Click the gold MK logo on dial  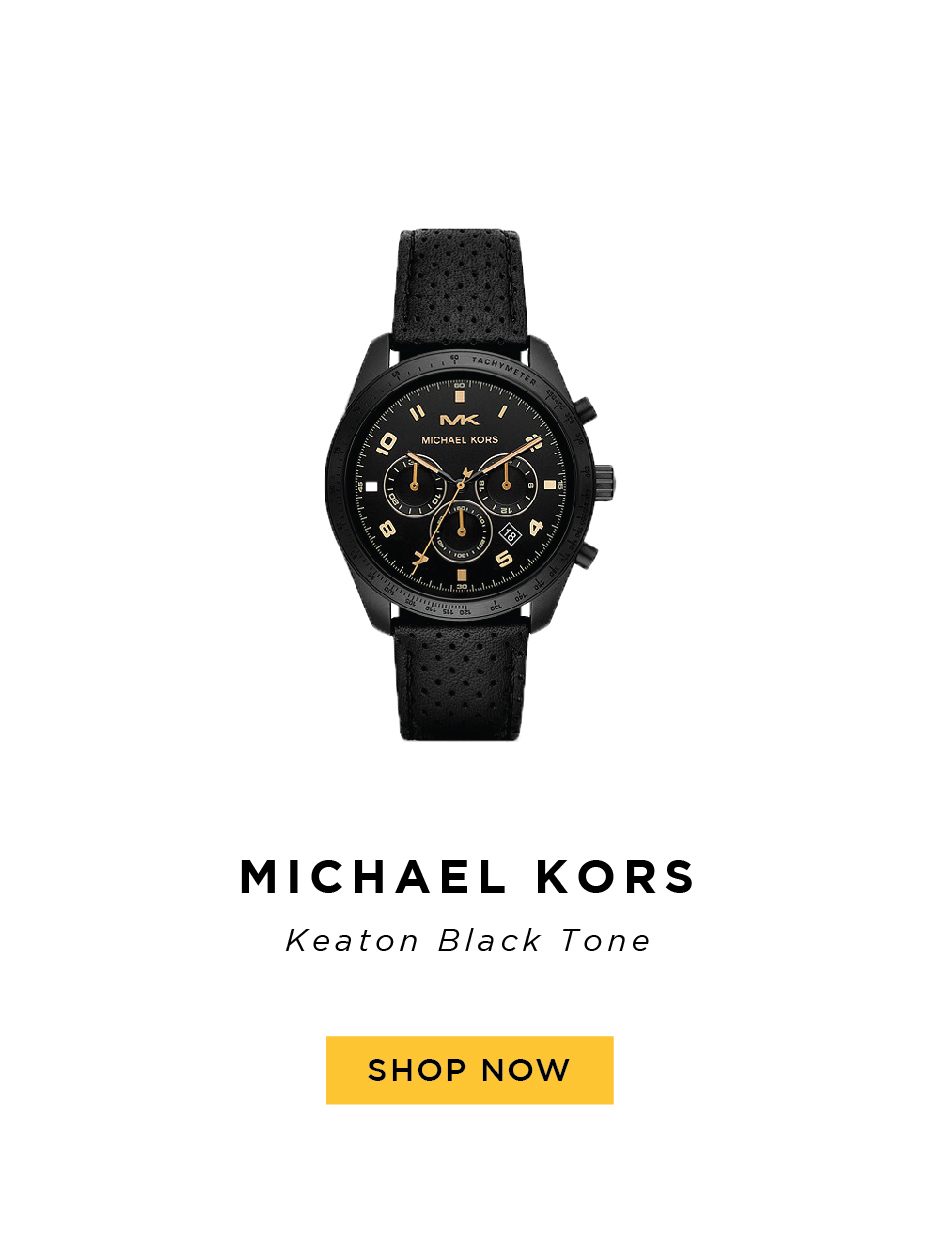tap(459, 420)
